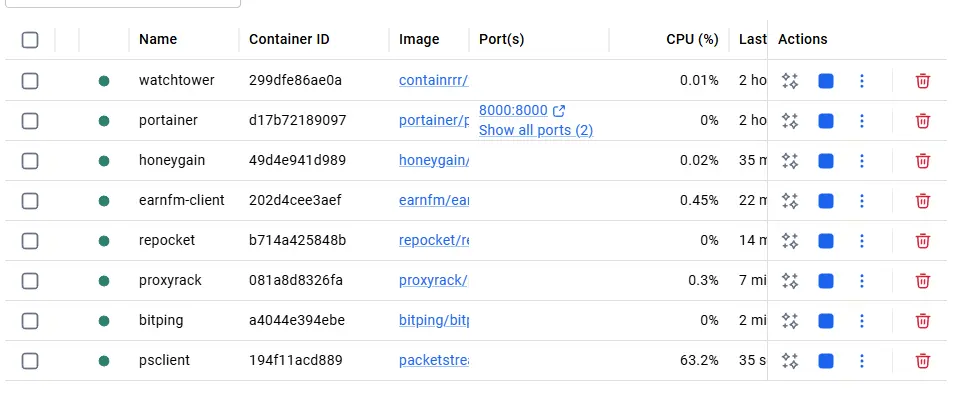Open more-actions menu for earnfm-client

point(862,201)
